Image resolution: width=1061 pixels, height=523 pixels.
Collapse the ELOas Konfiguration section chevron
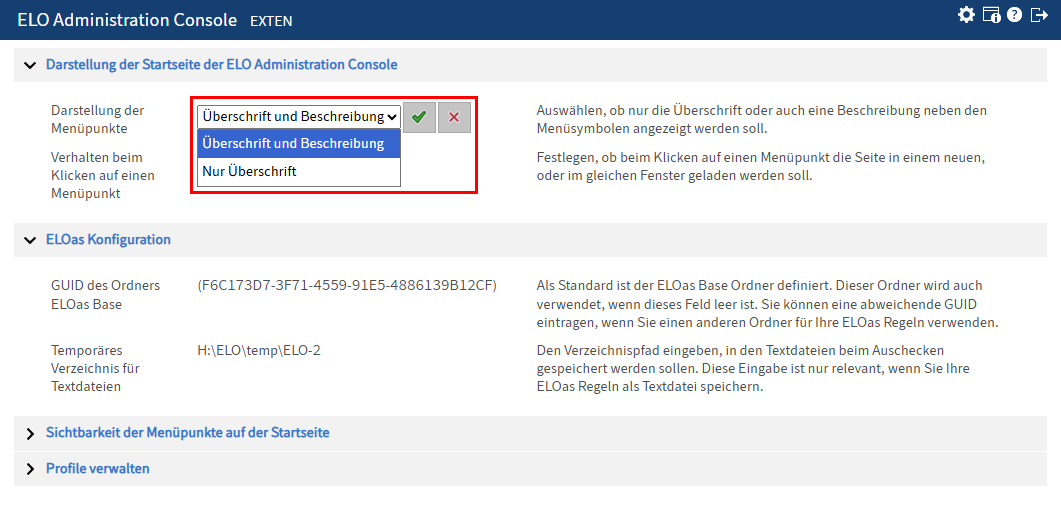point(29,240)
